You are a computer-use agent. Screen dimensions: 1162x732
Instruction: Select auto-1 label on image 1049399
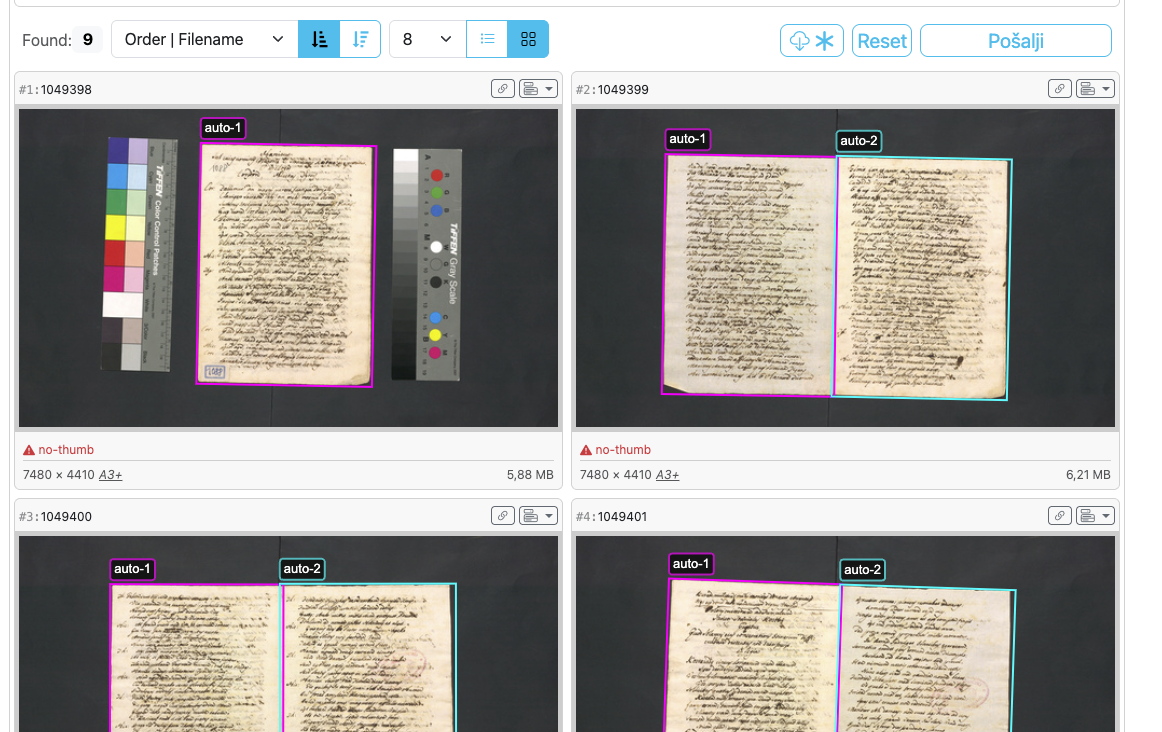coord(688,139)
